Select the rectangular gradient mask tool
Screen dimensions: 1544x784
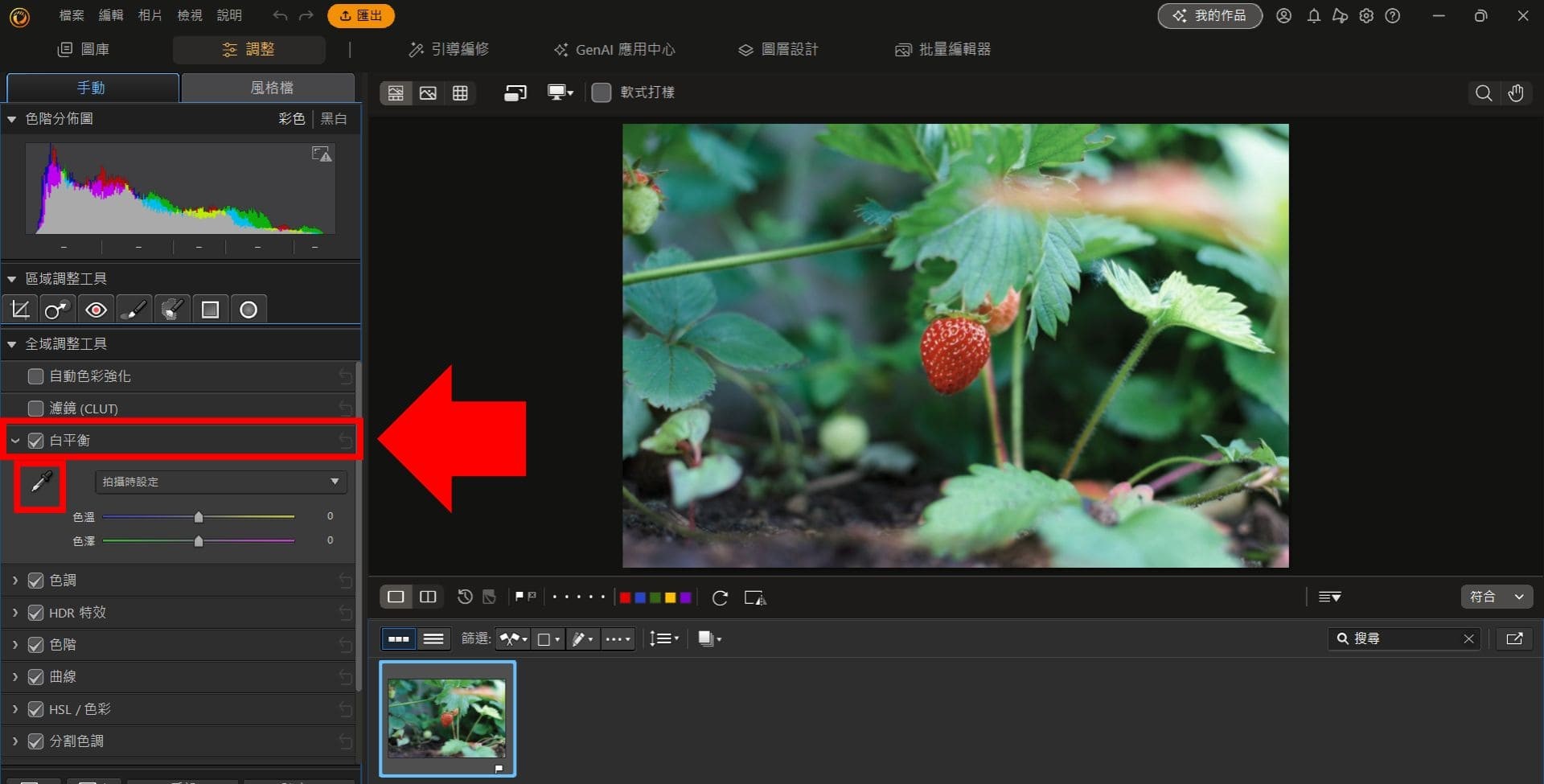pyautogui.click(x=210, y=310)
